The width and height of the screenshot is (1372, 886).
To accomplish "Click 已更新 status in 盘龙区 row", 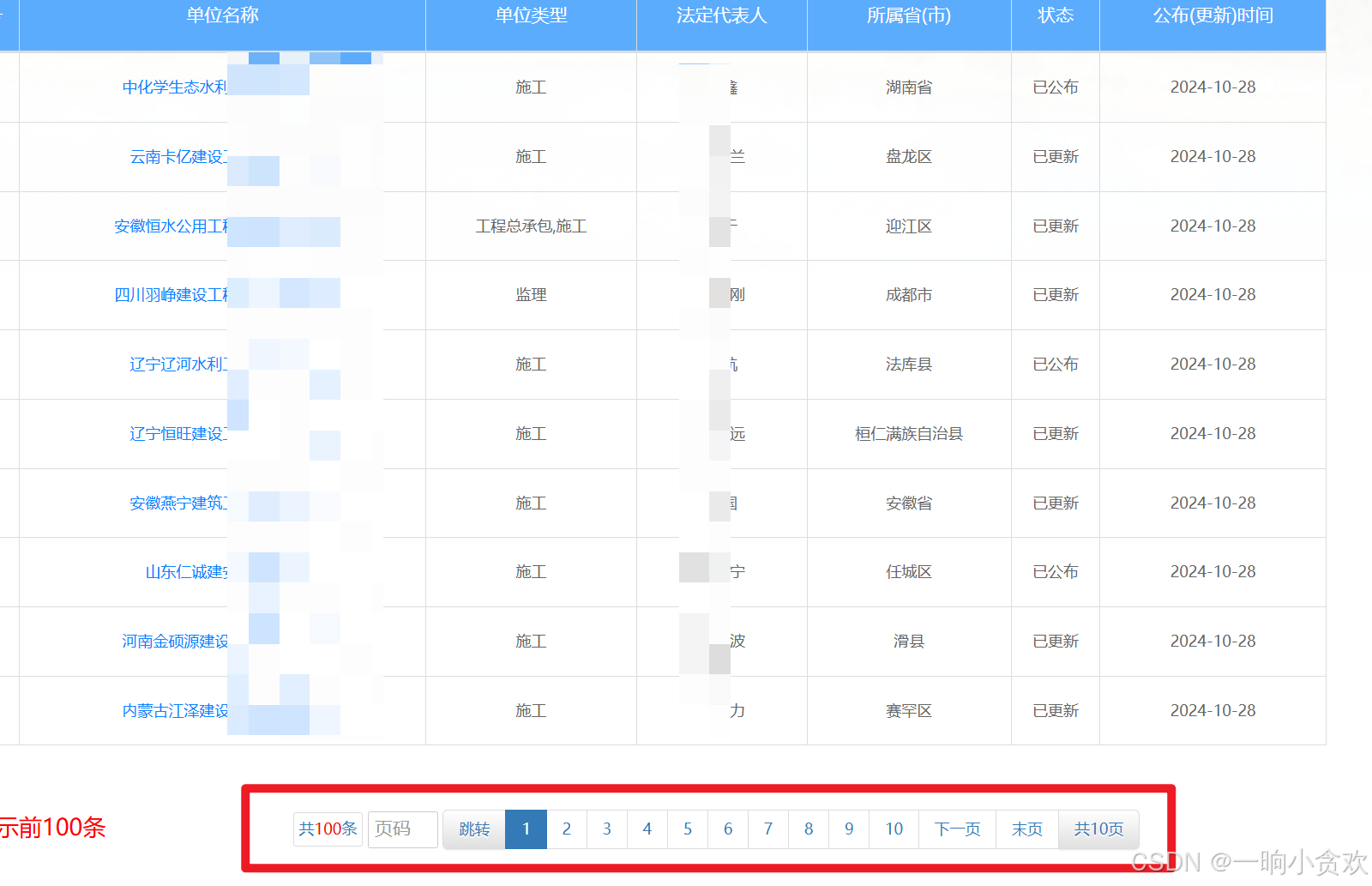I will [x=1056, y=157].
